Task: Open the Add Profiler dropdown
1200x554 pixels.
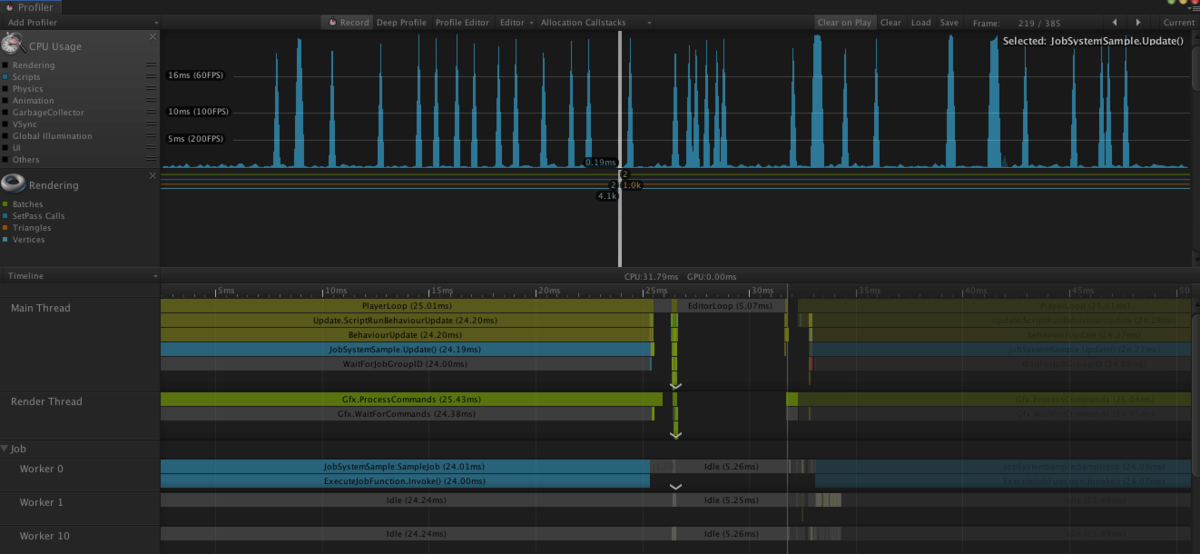Action: pyautogui.click(x=81, y=22)
